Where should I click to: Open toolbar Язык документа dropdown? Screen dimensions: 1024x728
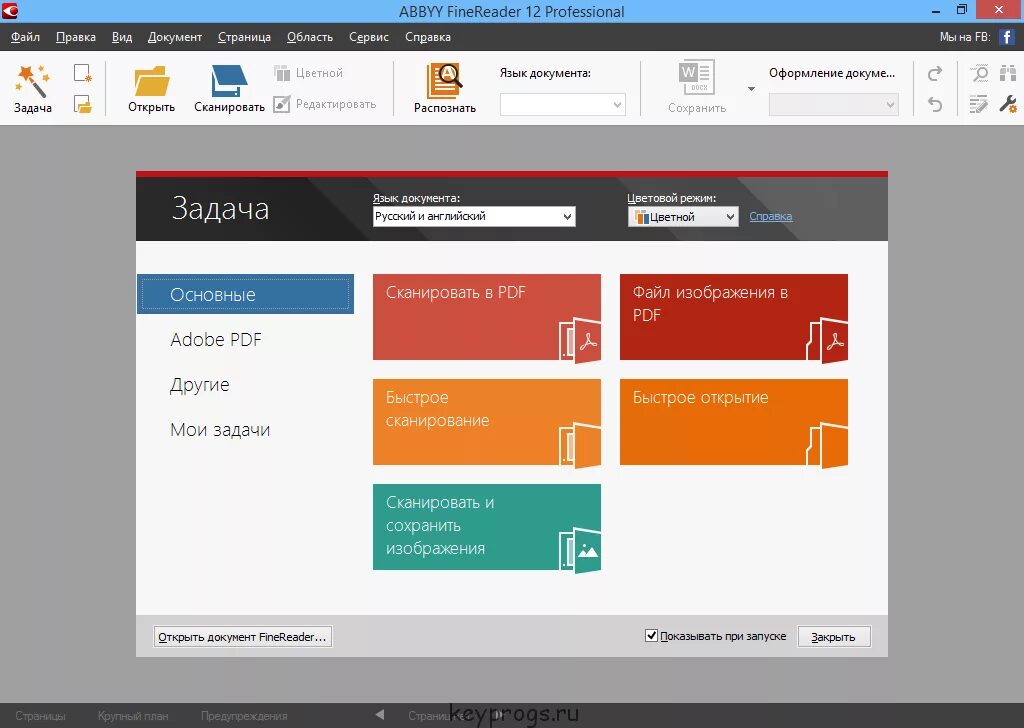[562, 104]
